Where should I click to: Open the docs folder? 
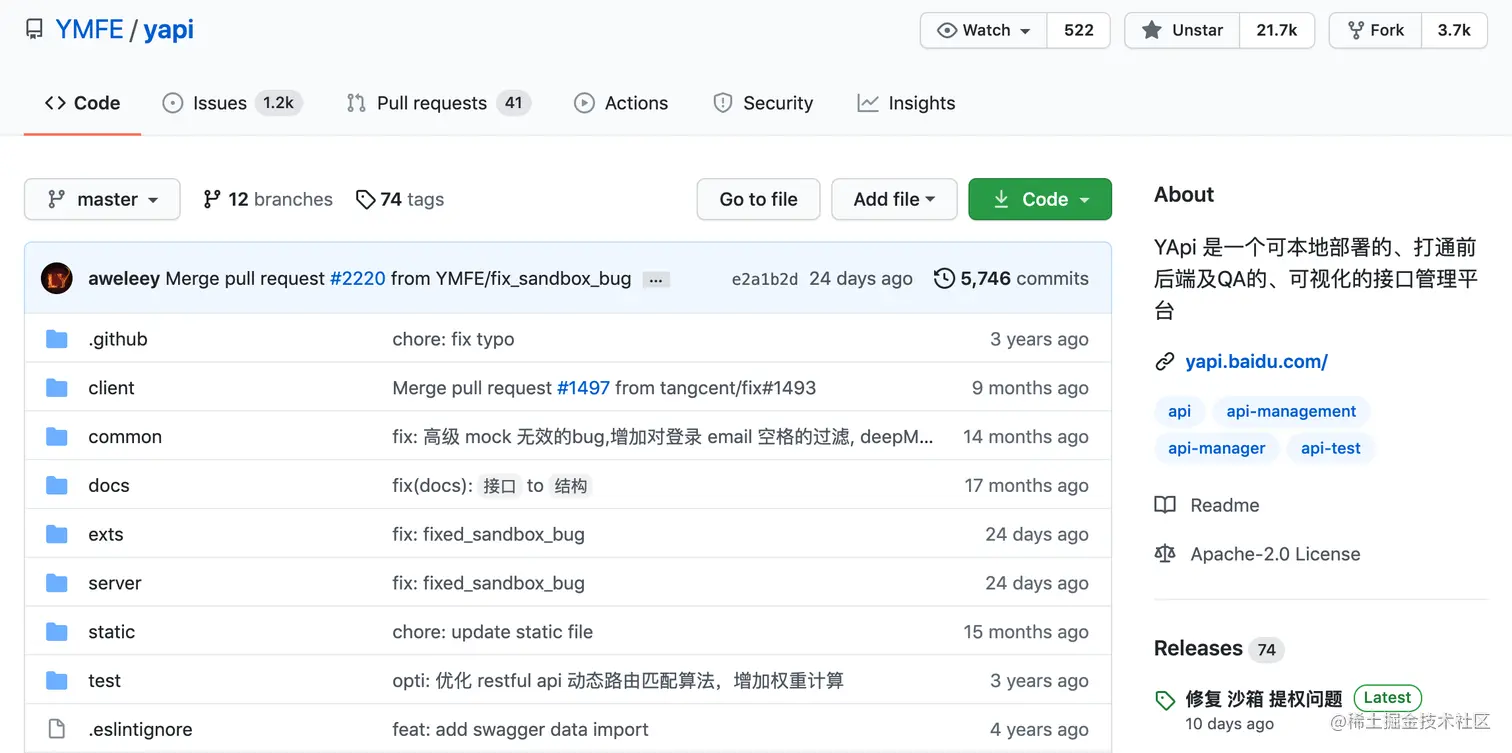pyautogui.click(x=109, y=486)
